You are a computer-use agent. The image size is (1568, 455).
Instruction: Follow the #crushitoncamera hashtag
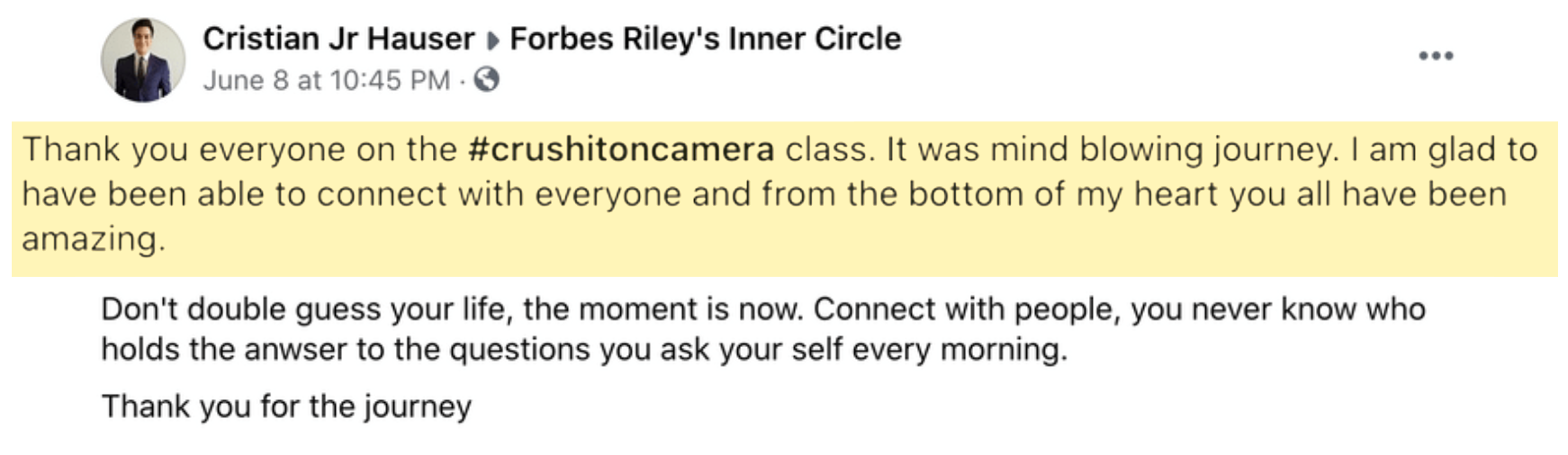click(x=621, y=149)
